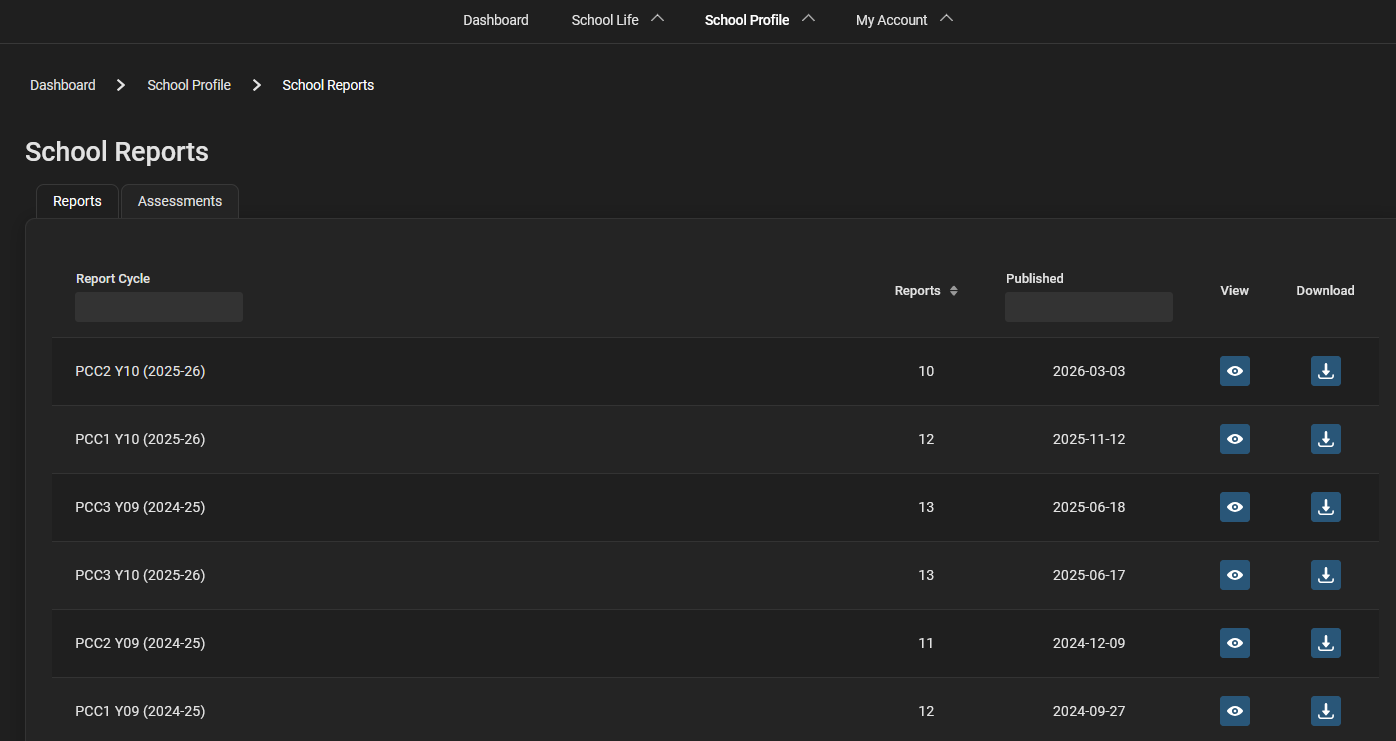Click published date 2024-12-09
Viewport: 1396px width, 741px height.
pos(1089,643)
